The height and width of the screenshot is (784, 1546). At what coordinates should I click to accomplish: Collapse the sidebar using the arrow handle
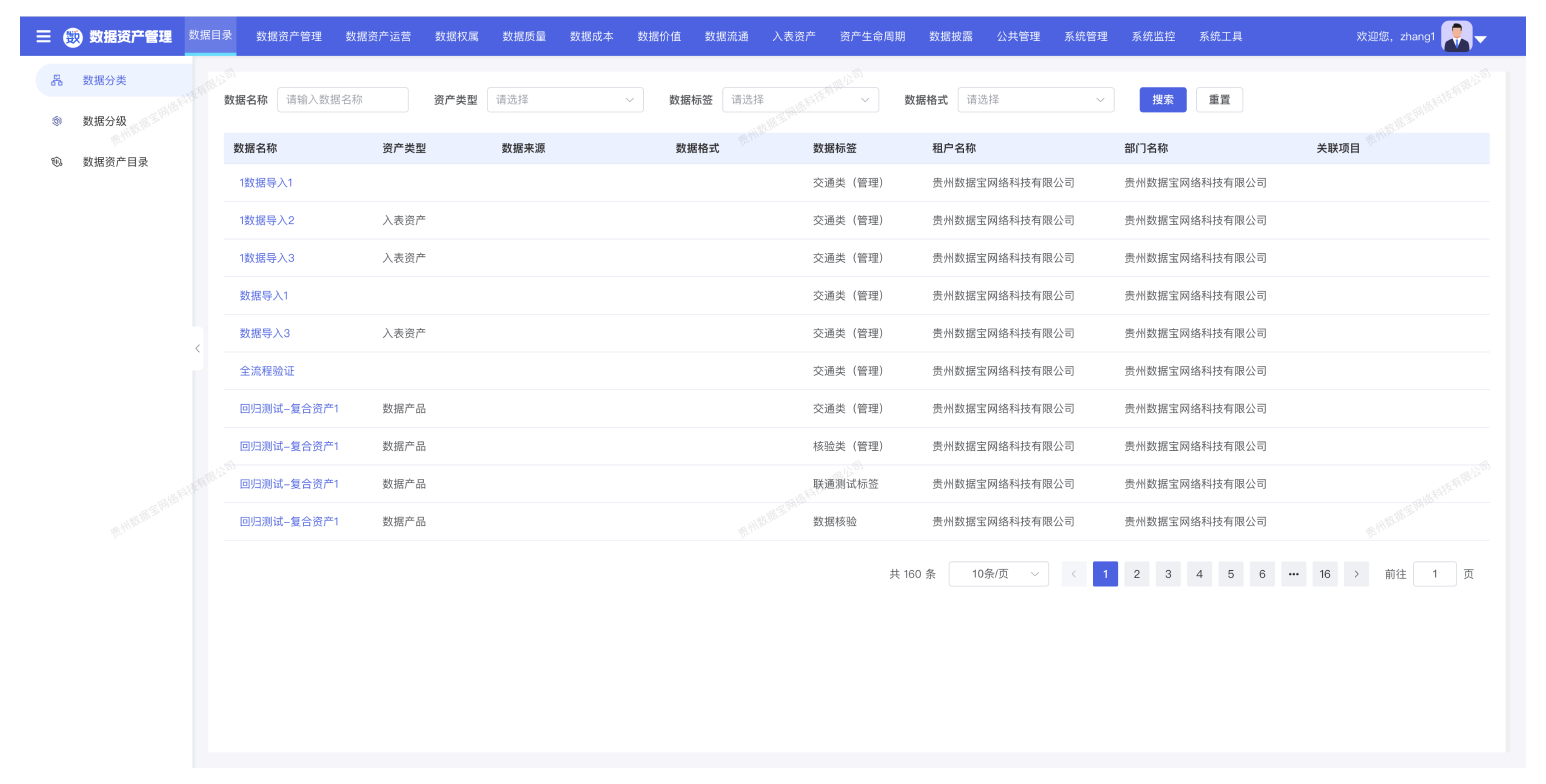tap(197, 348)
